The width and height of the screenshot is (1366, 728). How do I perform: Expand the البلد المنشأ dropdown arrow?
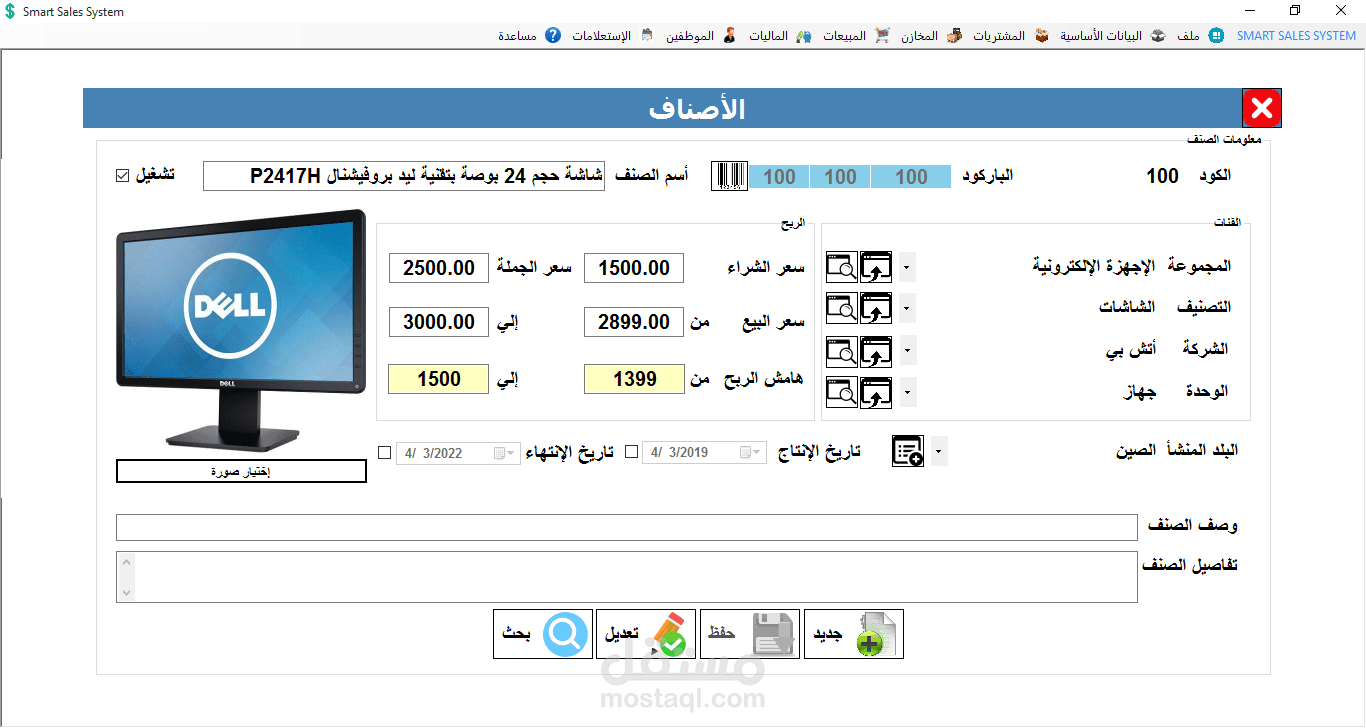click(938, 452)
